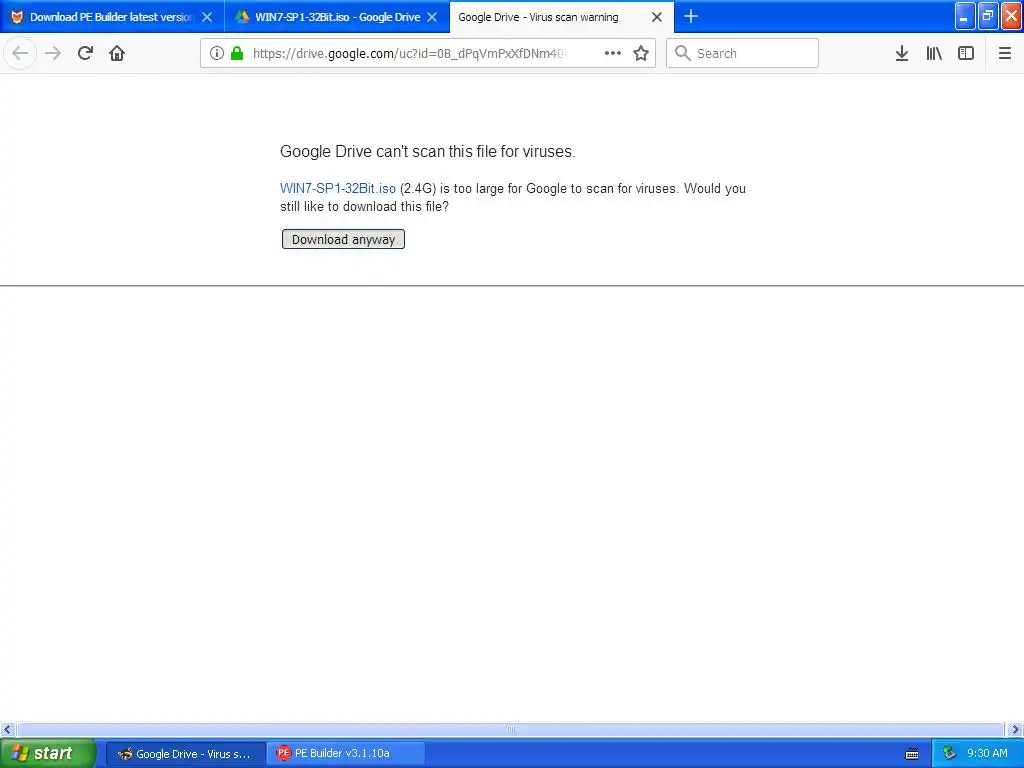Open a new tab with plus button
The height and width of the screenshot is (768, 1024).
691,16
